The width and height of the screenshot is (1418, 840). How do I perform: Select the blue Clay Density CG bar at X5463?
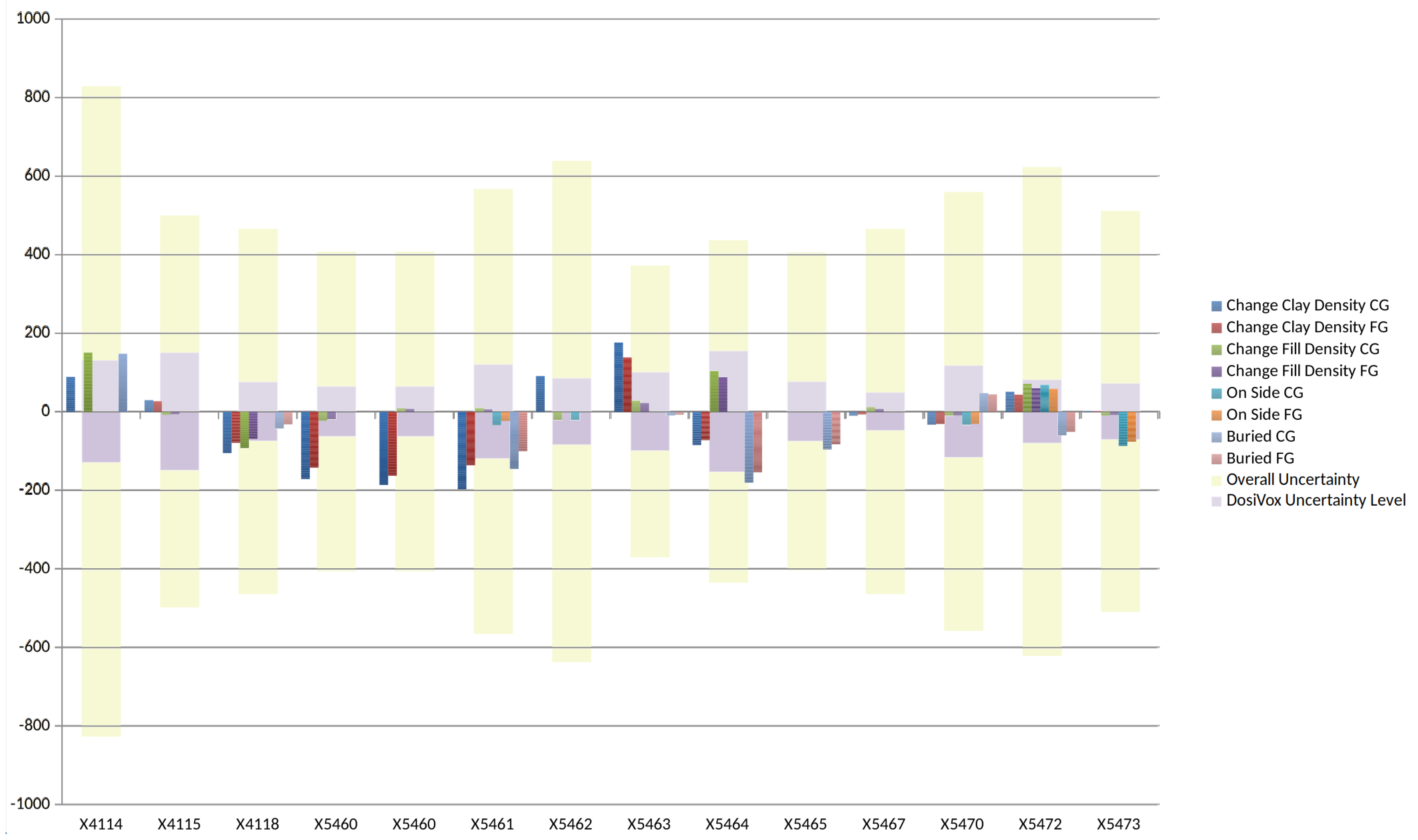coord(618,377)
